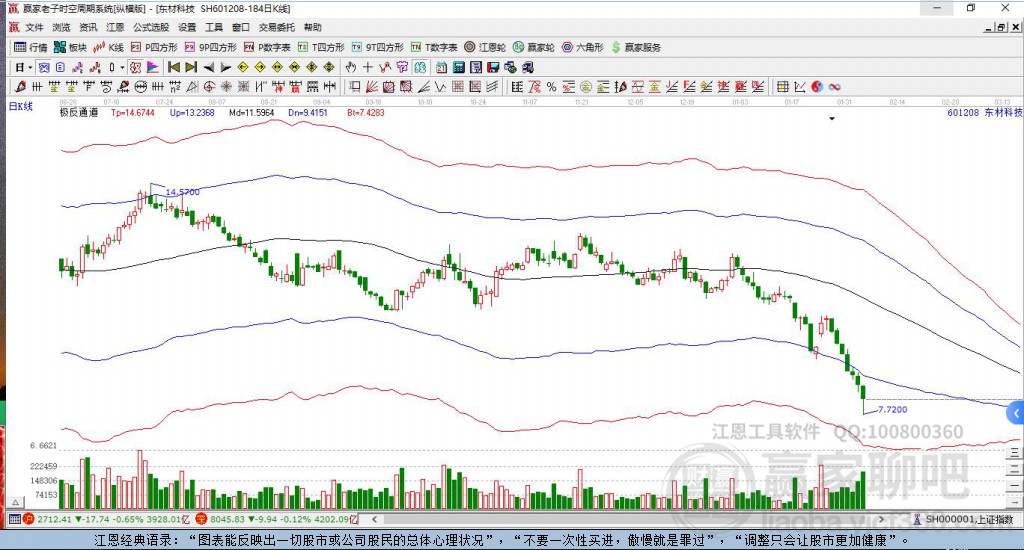The width and height of the screenshot is (1024, 550).
Task: Click the SH000001 上证指数 status entry
Action: (963, 519)
